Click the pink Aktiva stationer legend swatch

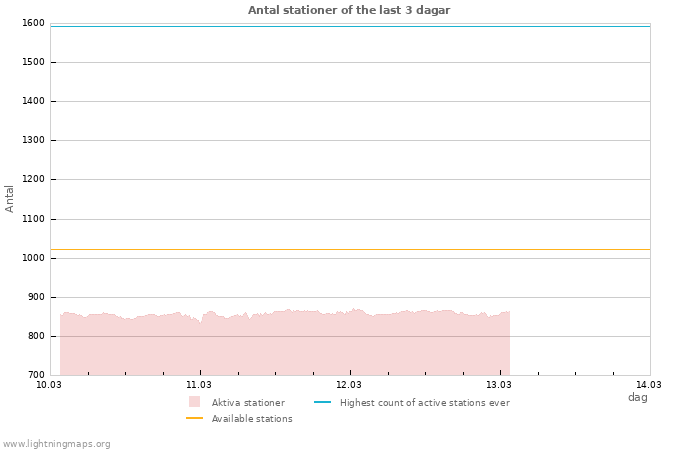tap(194, 402)
